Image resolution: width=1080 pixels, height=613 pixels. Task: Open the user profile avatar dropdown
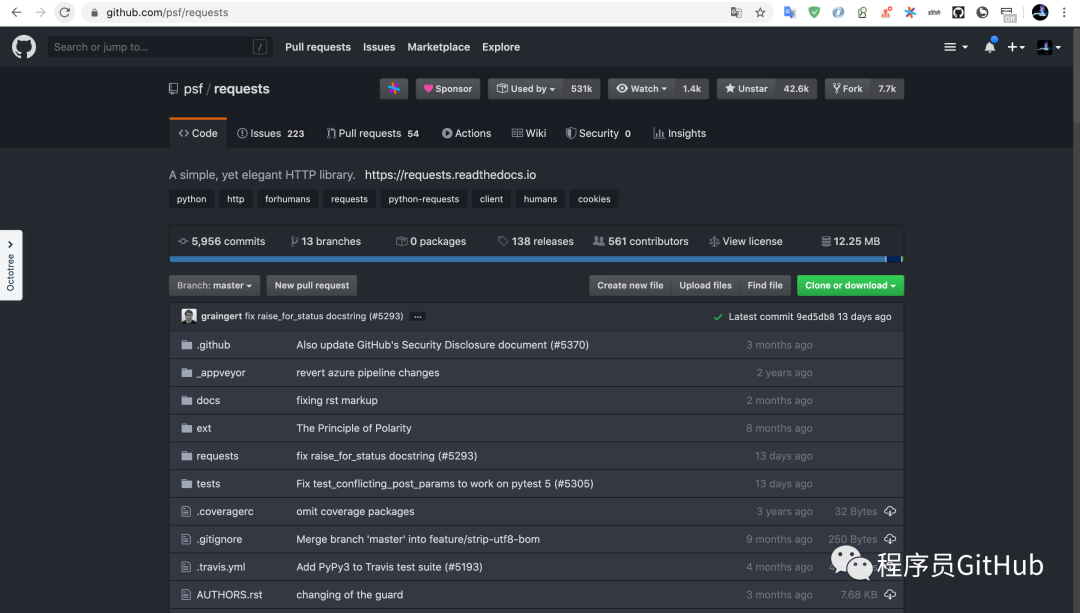pos(1049,47)
